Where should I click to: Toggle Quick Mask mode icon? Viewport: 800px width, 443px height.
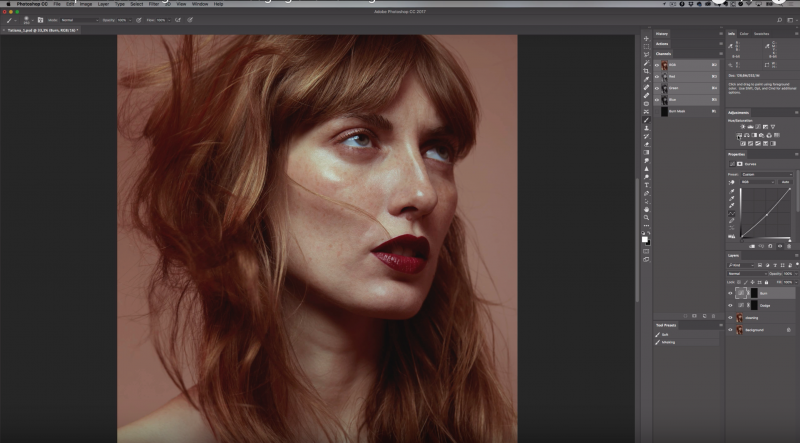coord(646,251)
